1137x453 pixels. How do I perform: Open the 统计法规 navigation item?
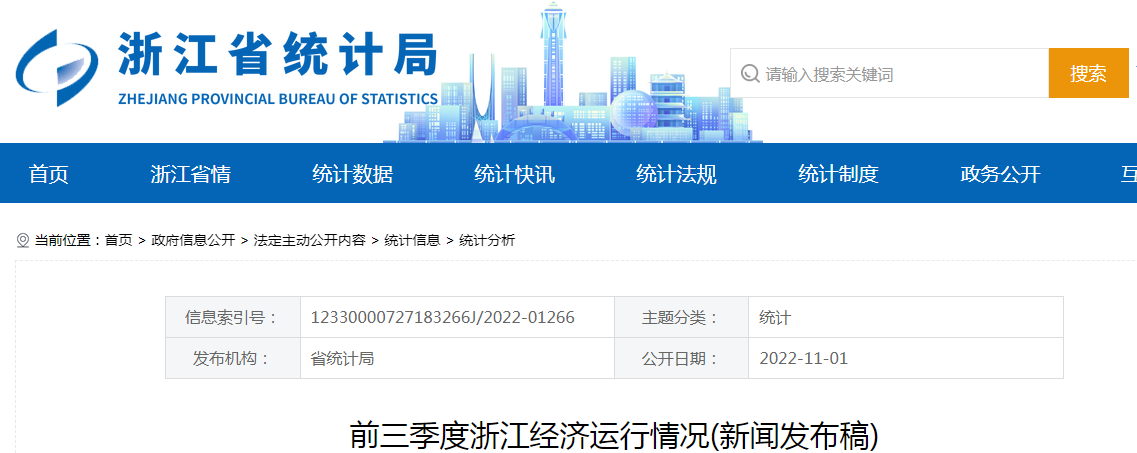tap(677, 174)
